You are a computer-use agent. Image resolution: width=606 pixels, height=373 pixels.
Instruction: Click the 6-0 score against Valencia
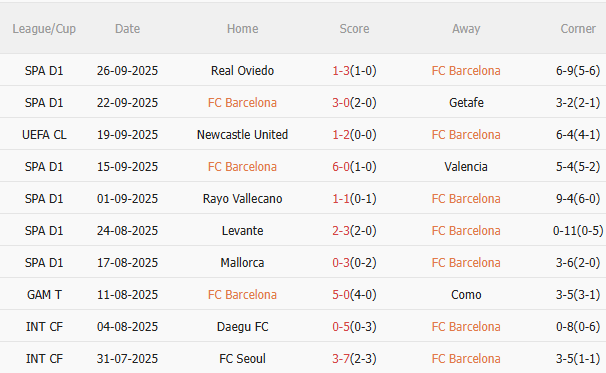click(341, 167)
